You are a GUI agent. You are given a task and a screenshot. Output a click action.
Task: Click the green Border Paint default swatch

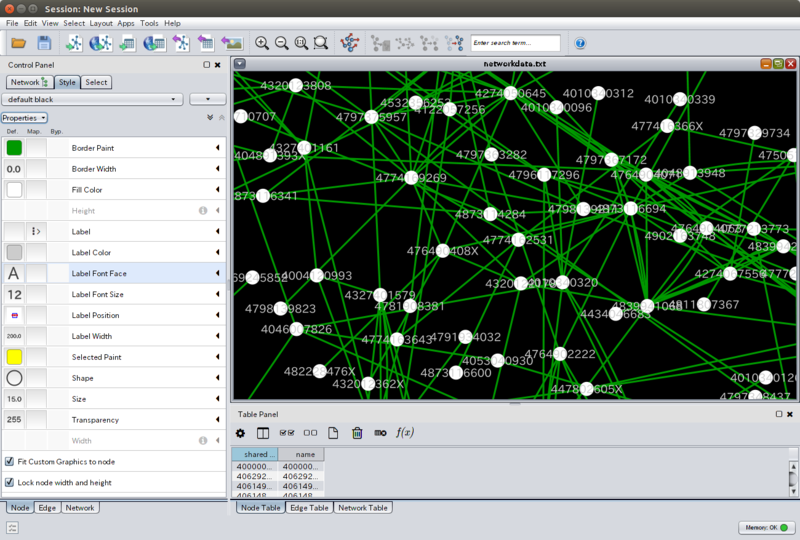[x=14, y=148]
